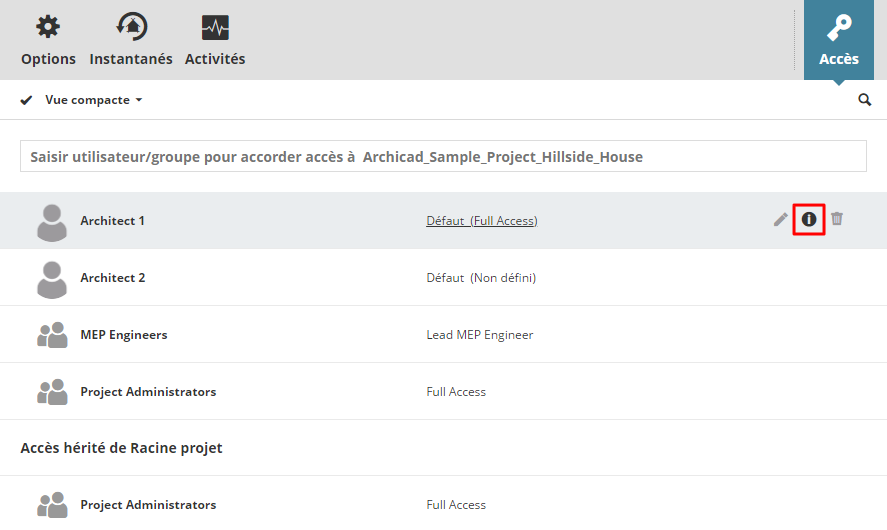The width and height of the screenshot is (887, 530).
Task: Click the Lead MEP Engineer role
Action: pyautogui.click(x=480, y=335)
